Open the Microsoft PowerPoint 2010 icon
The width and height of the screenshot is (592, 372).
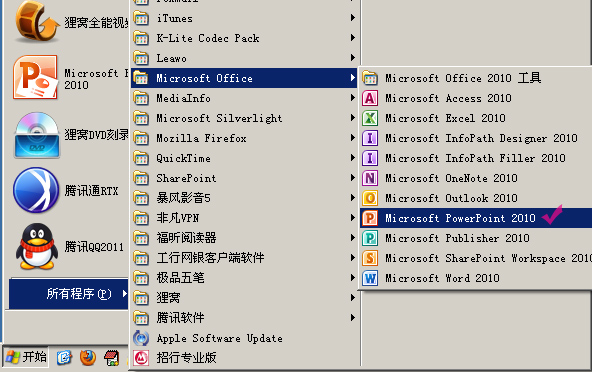tap(370, 218)
